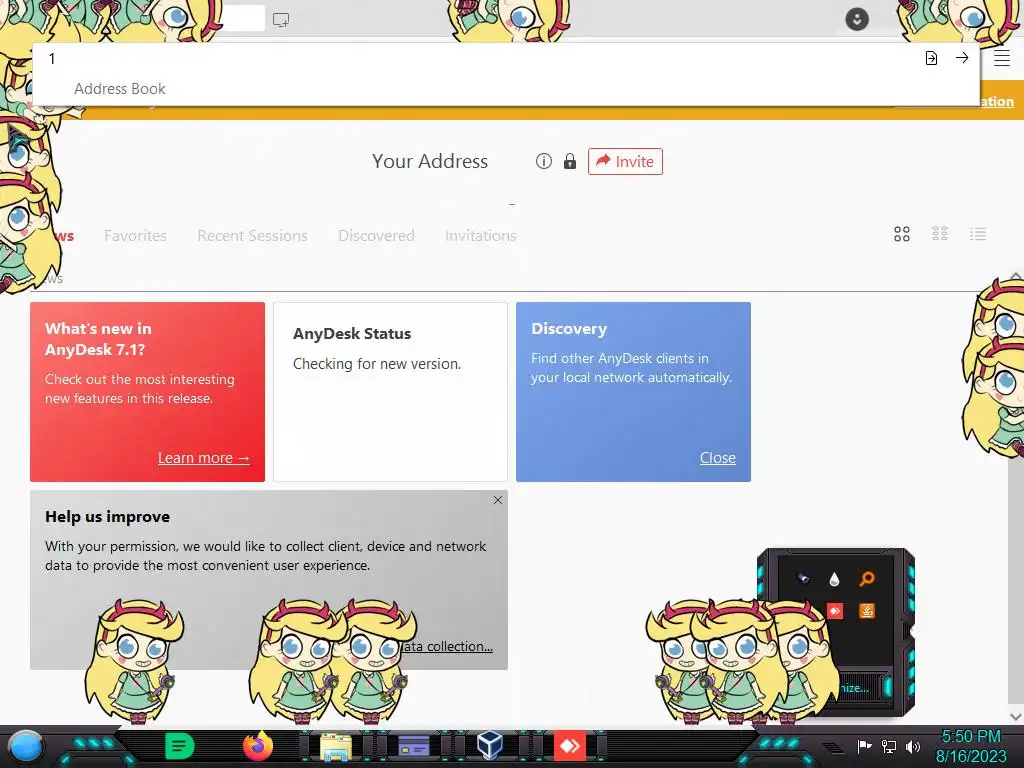This screenshot has height=768, width=1024.
Task: Click the Invite button
Action: (x=625, y=161)
